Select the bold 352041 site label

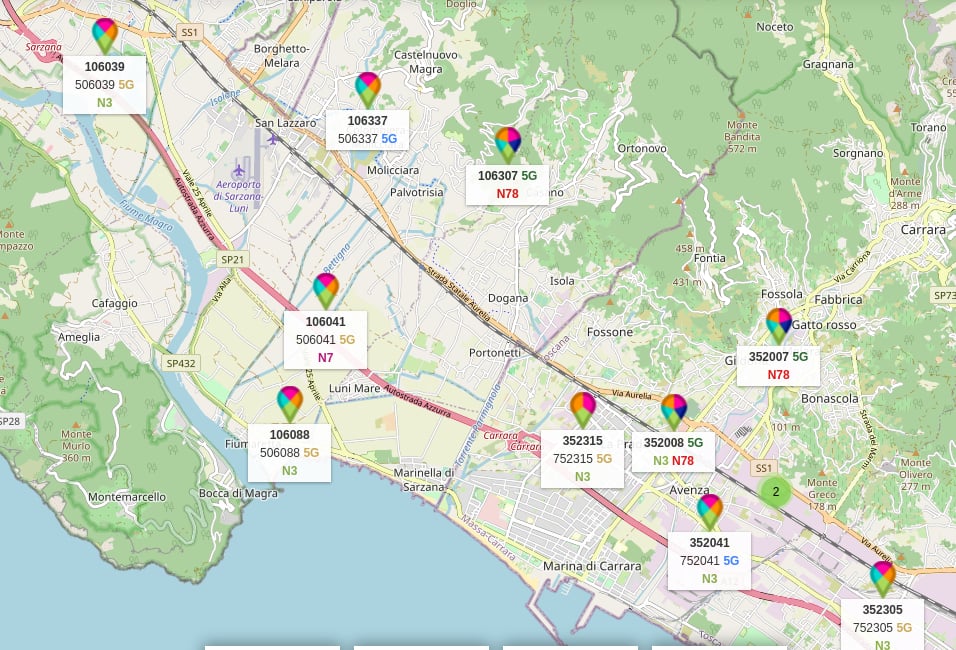pyautogui.click(x=710, y=543)
